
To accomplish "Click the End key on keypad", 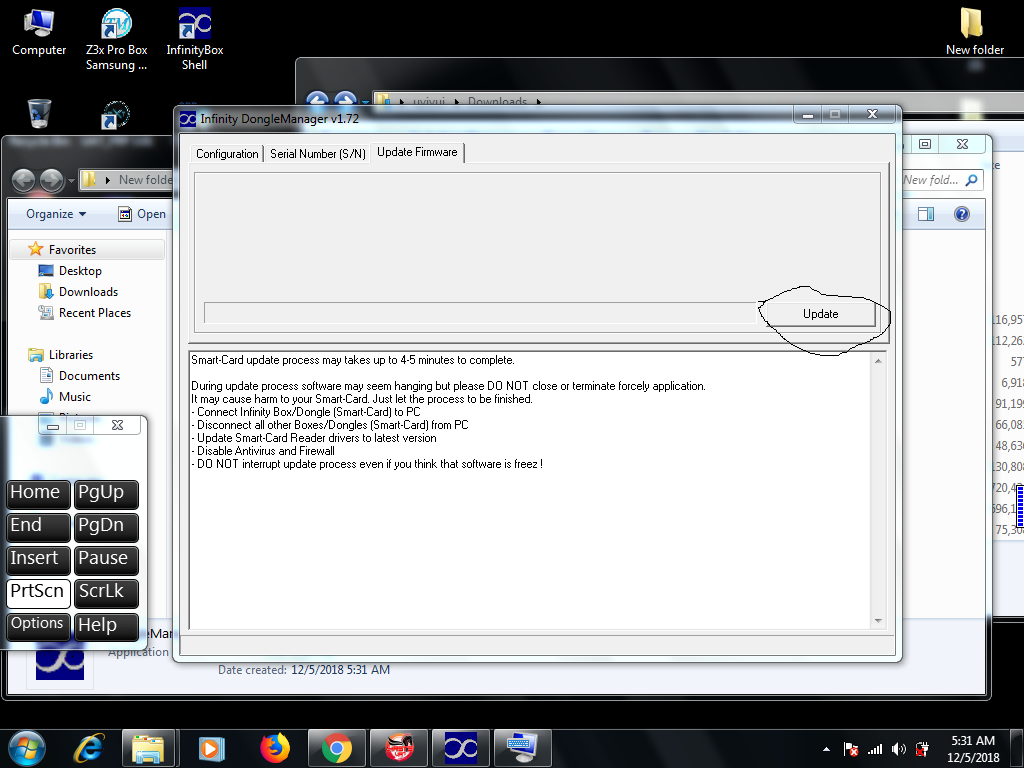I will 39,527.
